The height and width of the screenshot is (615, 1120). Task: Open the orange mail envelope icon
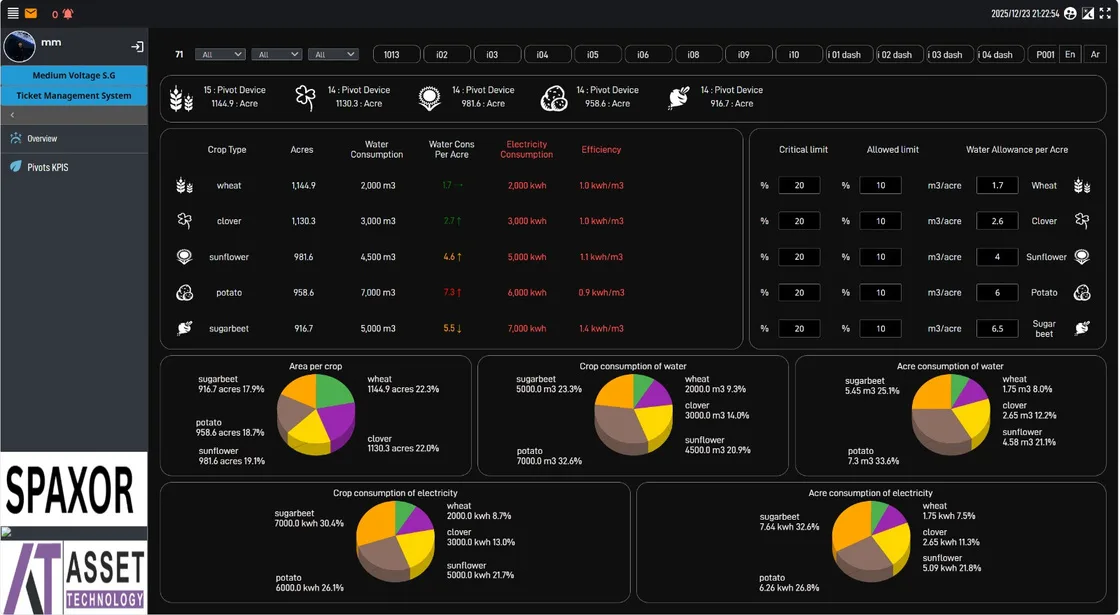[31, 13]
